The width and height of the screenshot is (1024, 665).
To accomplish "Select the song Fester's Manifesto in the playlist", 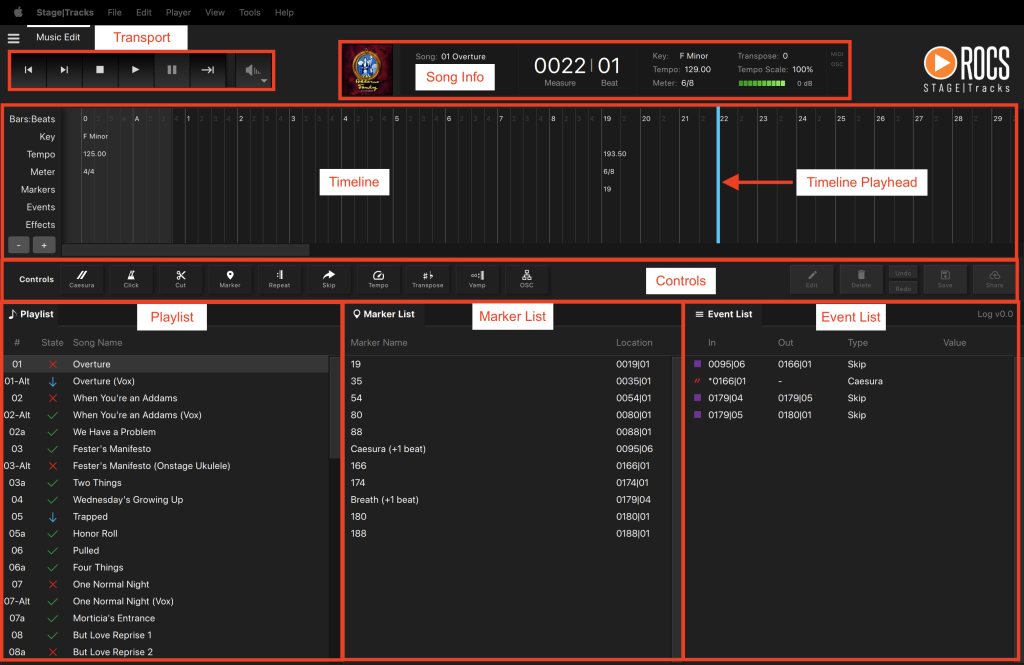I will click(112, 449).
